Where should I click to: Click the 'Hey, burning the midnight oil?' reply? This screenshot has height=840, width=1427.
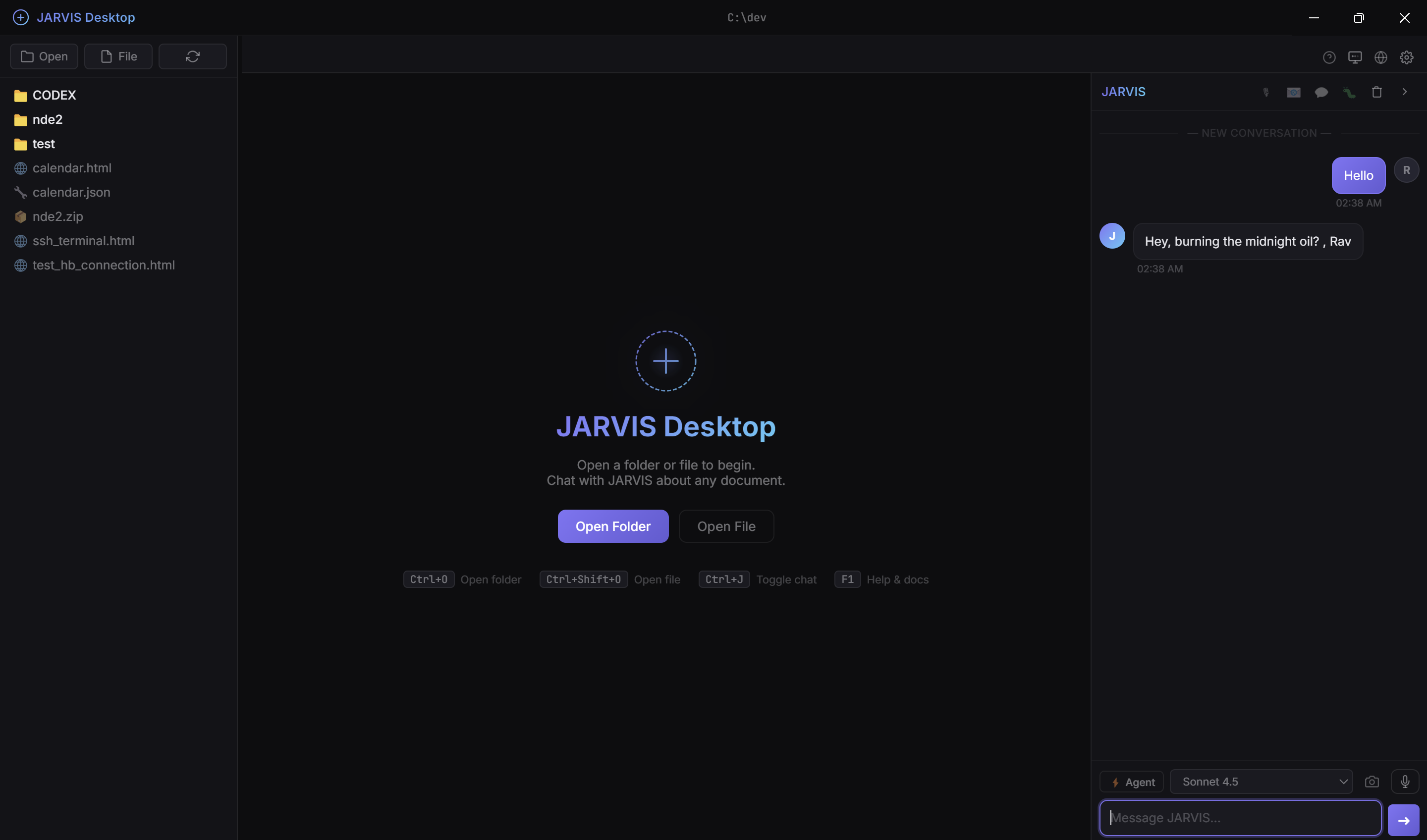(x=1248, y=242)
